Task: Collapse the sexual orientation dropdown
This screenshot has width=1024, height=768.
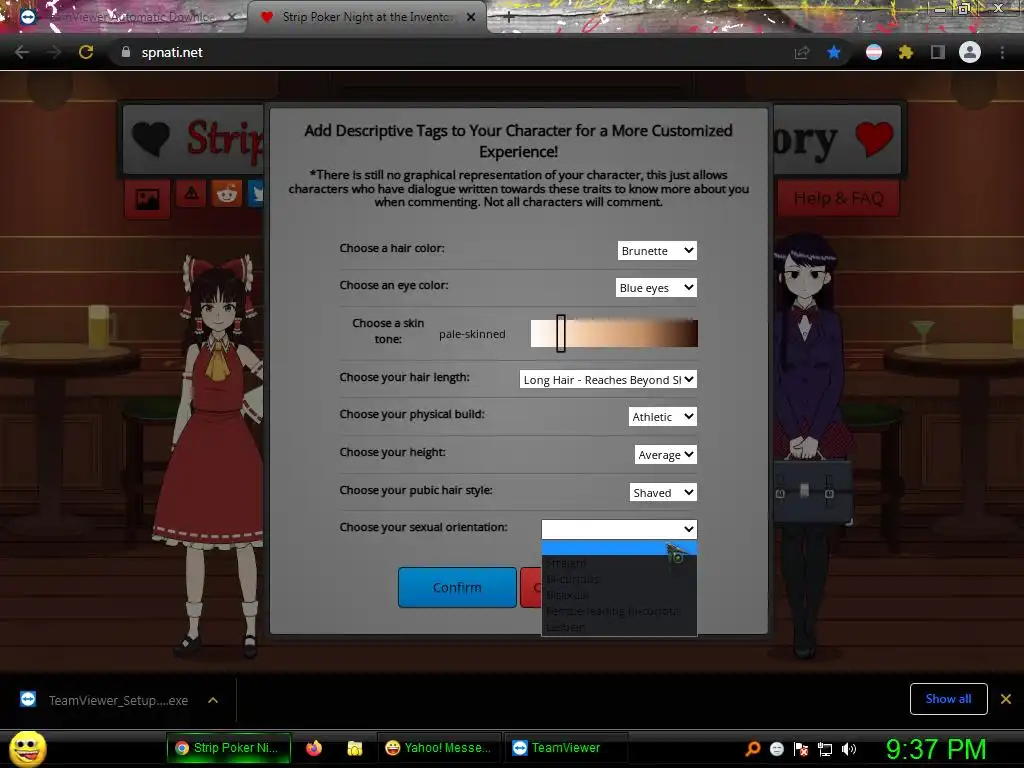Action: tap(619, 529)
